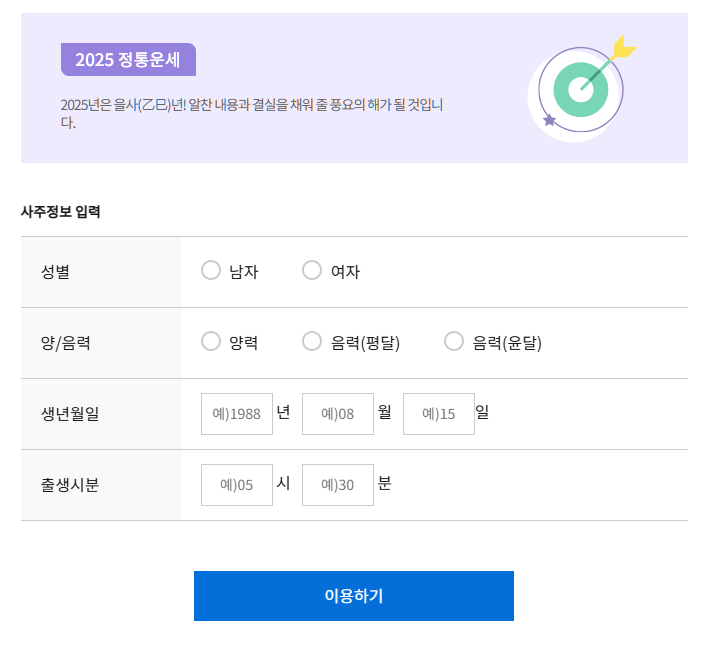Click the 남자 text label

[x=244, y=272]
